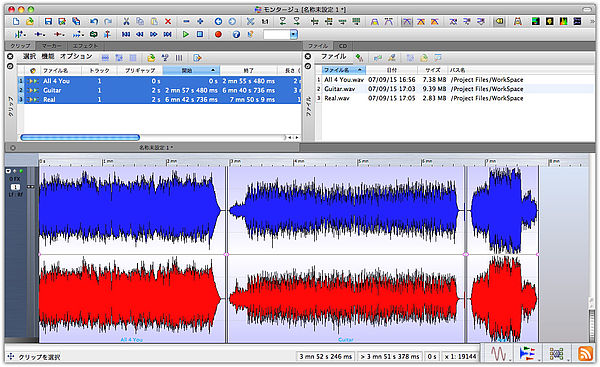This screenshot has width=600, height=367.
Task: Select All 4 You.wav in file list
Action: [x=455, y=80]
